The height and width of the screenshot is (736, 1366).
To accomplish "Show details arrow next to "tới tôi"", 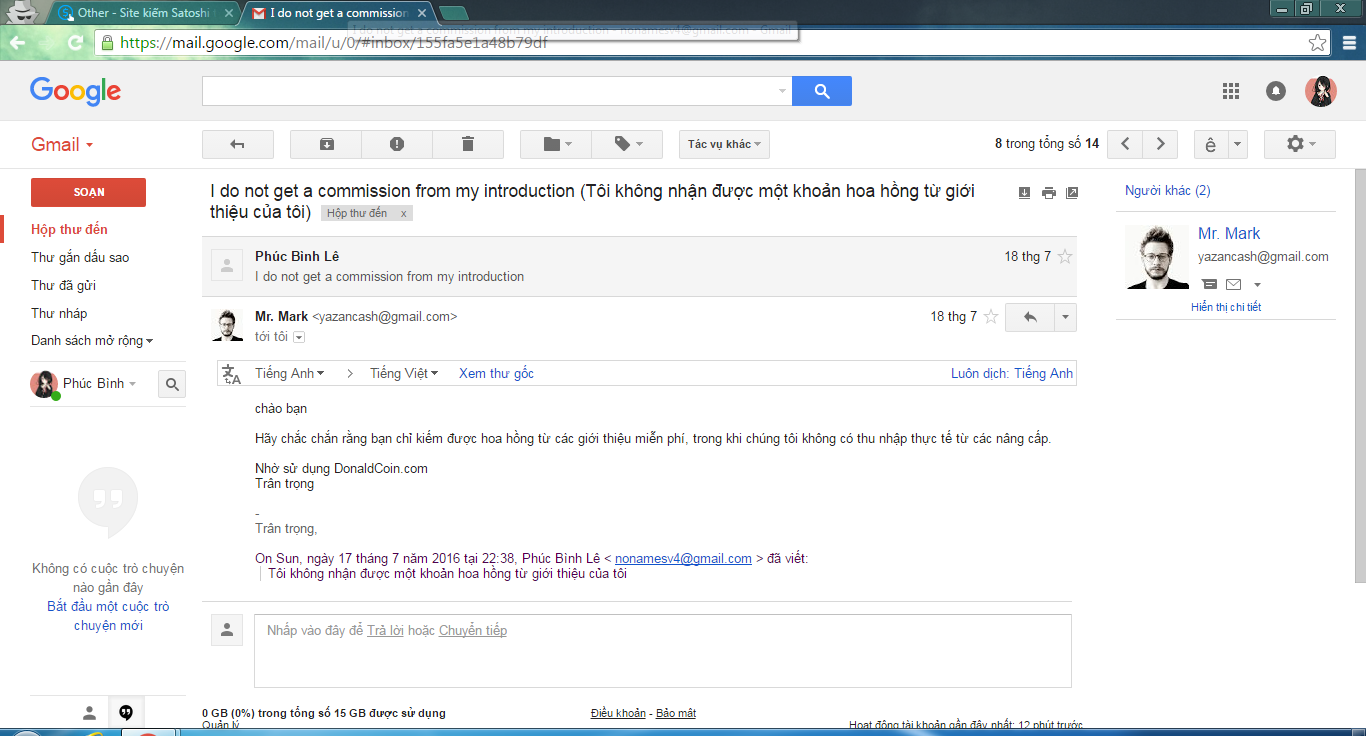I will (x=298, y=338).
